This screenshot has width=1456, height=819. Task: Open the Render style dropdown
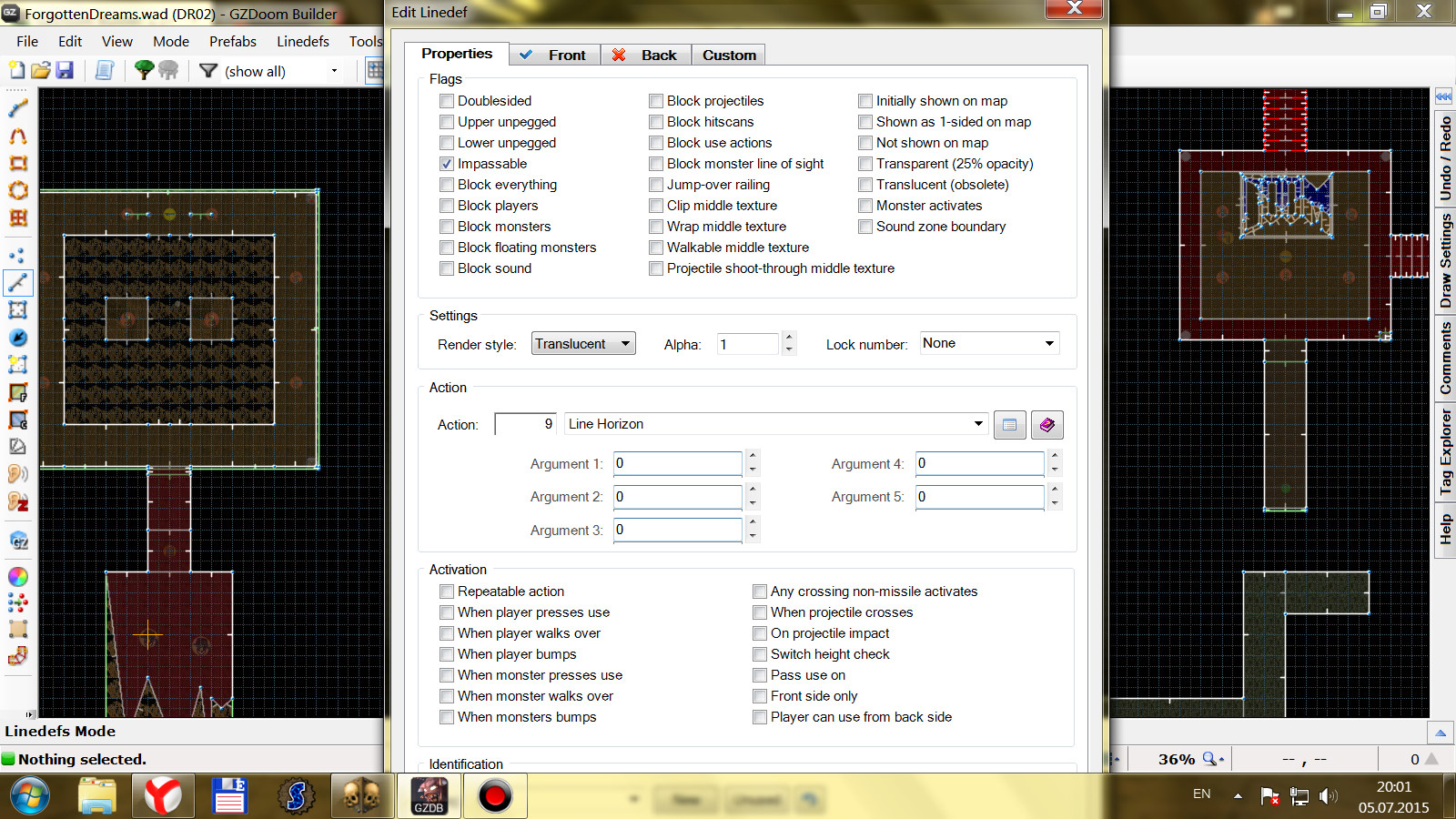click(583, 344)
